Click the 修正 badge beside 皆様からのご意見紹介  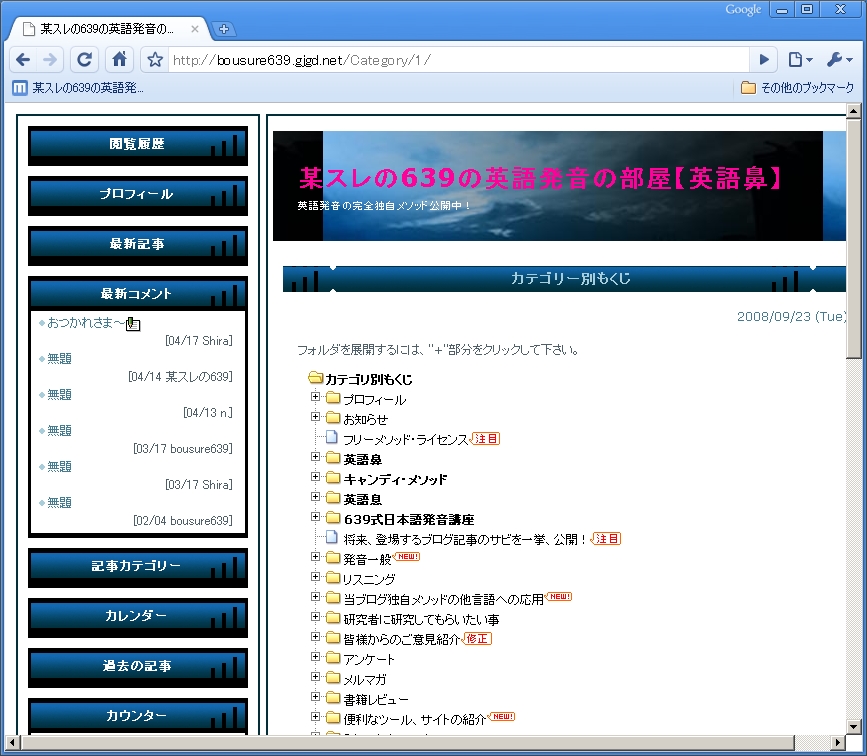[x=477, y=639]
